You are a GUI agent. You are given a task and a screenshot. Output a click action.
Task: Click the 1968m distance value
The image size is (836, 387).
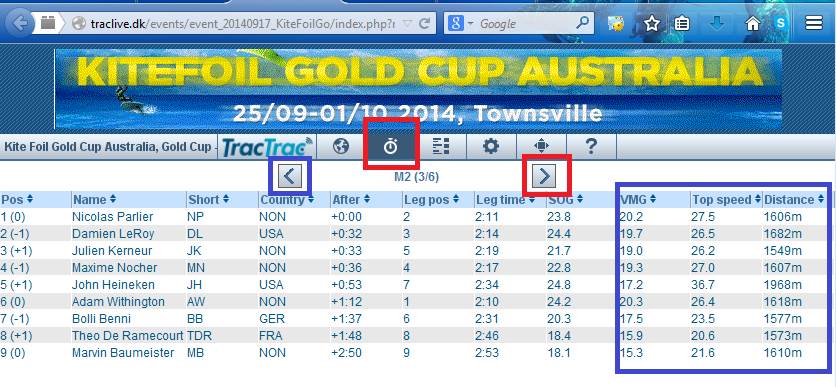click(783, 285)
